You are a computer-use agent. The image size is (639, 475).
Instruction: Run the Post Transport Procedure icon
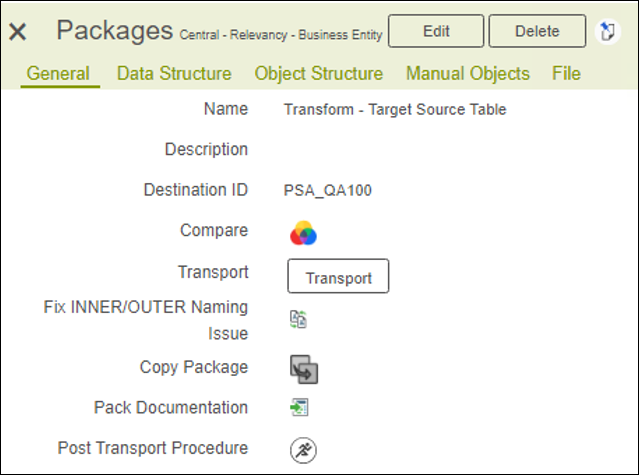click(303, 450)
